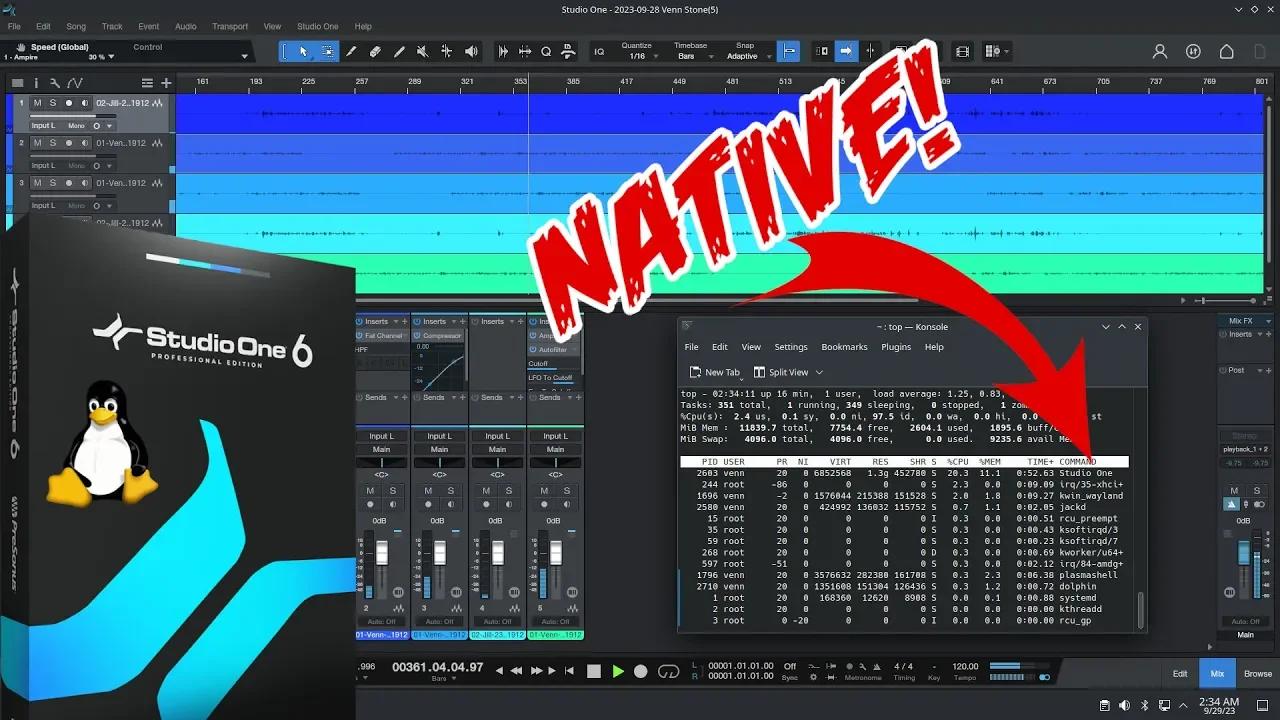Screen dimensions: 1280x720
Task: Toggle the Autoscroll arrow button
Action: tap(847, 51)
